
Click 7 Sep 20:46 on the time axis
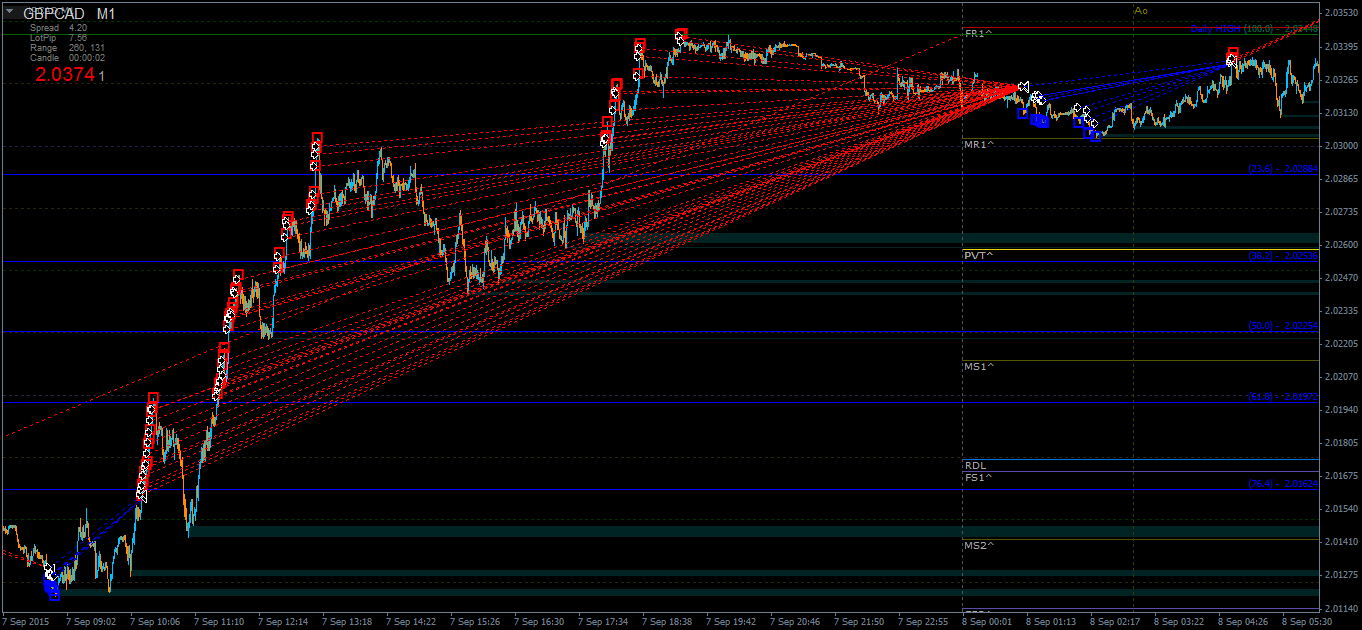(x=796, y=622)
